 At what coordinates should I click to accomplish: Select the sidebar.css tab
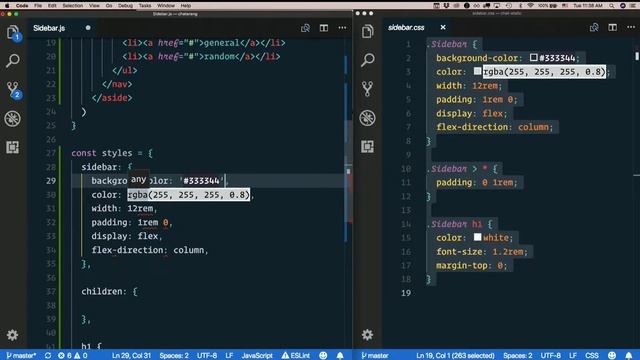[406, 27]
